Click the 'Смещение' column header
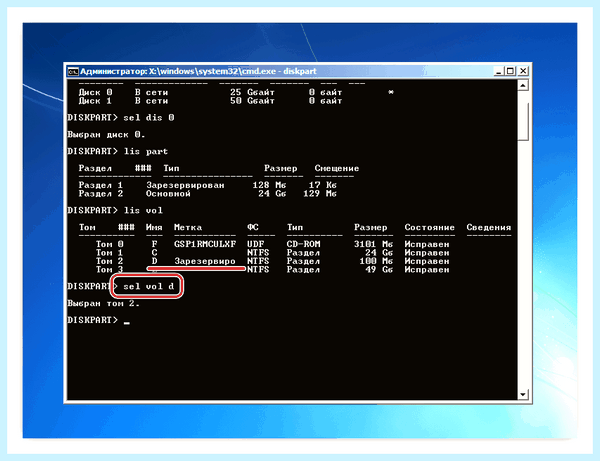The image size is (600, 461). click(x=337, y=168)
